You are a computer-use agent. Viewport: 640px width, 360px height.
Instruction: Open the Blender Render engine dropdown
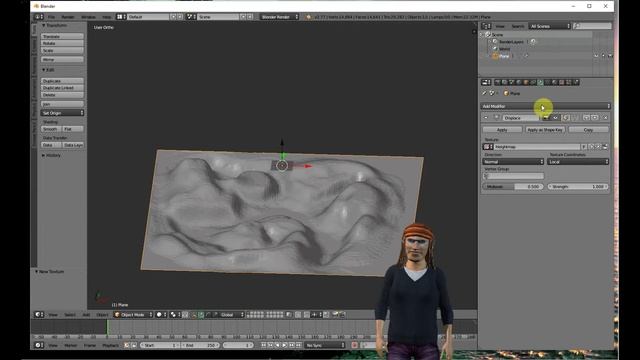(279, 17)
